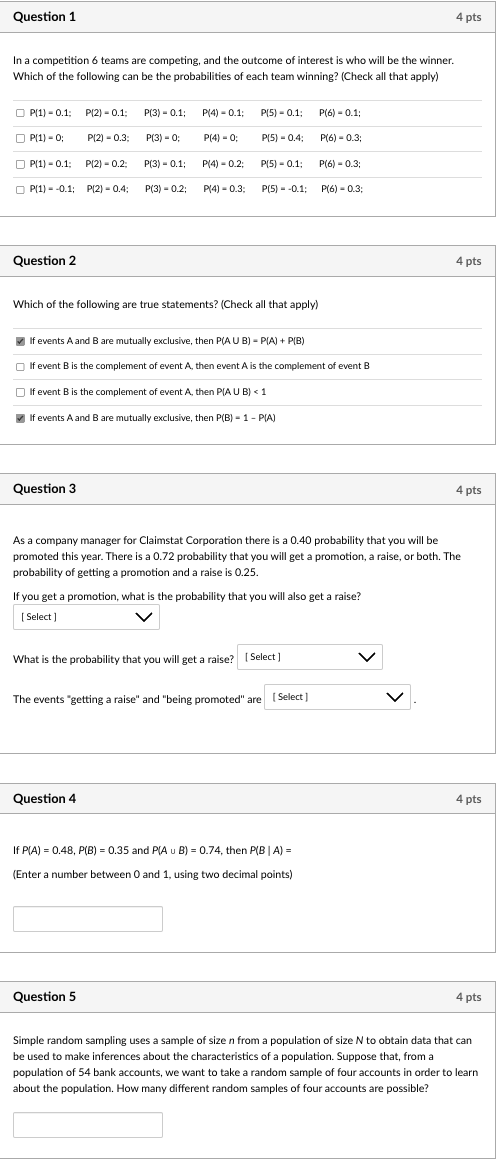
Task: Open dropdown for events raise and promoted relationship
Action: pos(338,697)
